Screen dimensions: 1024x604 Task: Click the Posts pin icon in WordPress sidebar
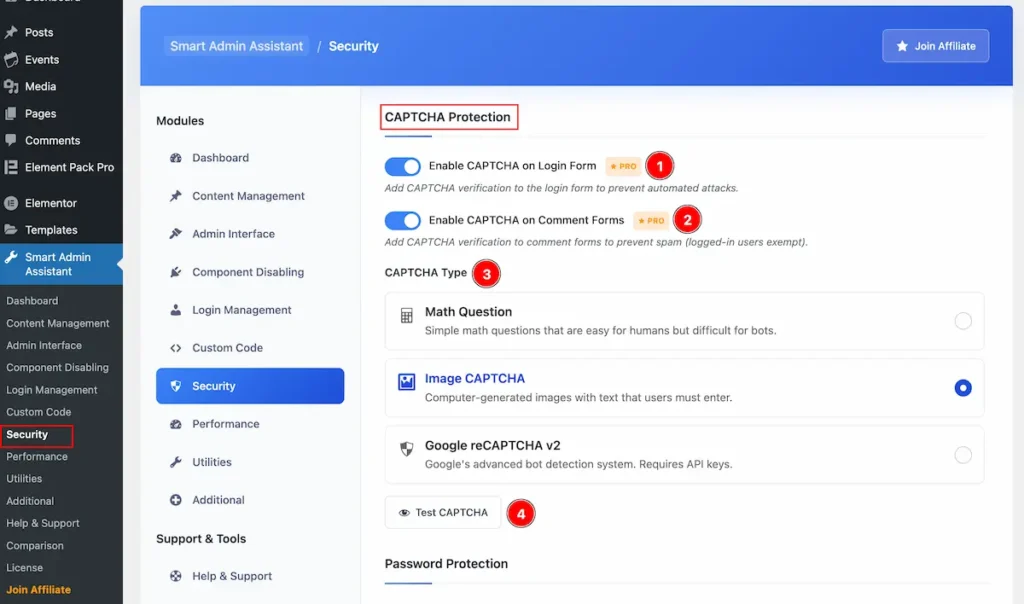[11, 32]
